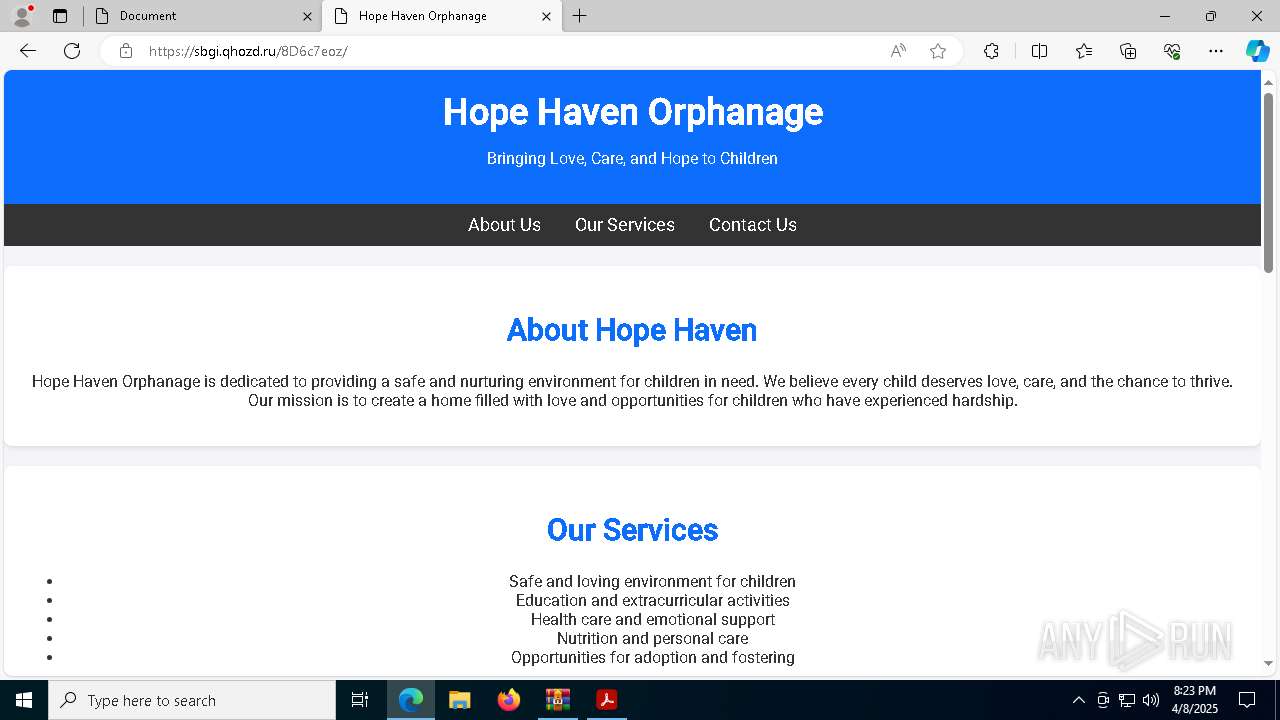
Task: Open a new tab with the plus button
Action: coord(580,16)
